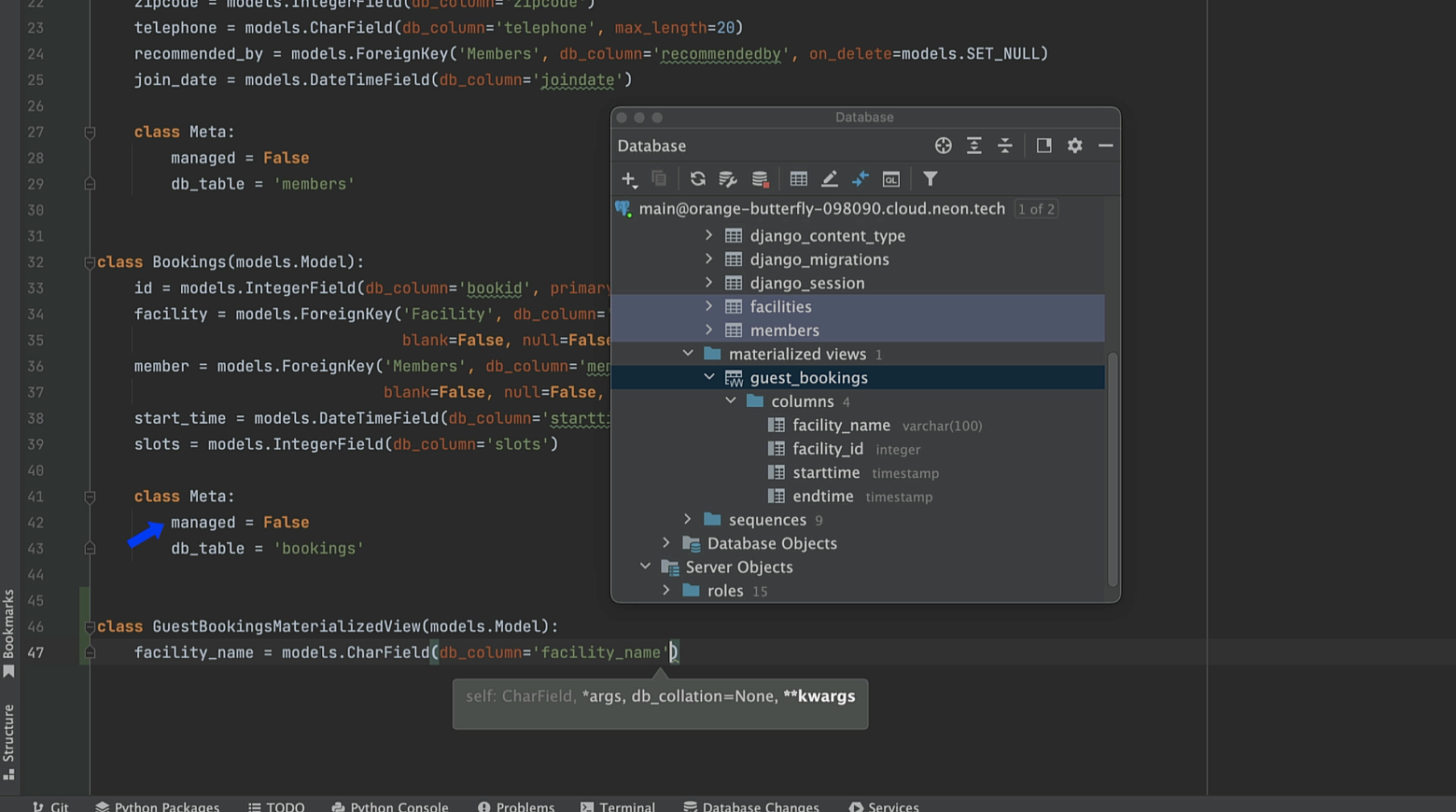
Task: Place cursor on db_table = 'bookings' line
Action: 267,549
